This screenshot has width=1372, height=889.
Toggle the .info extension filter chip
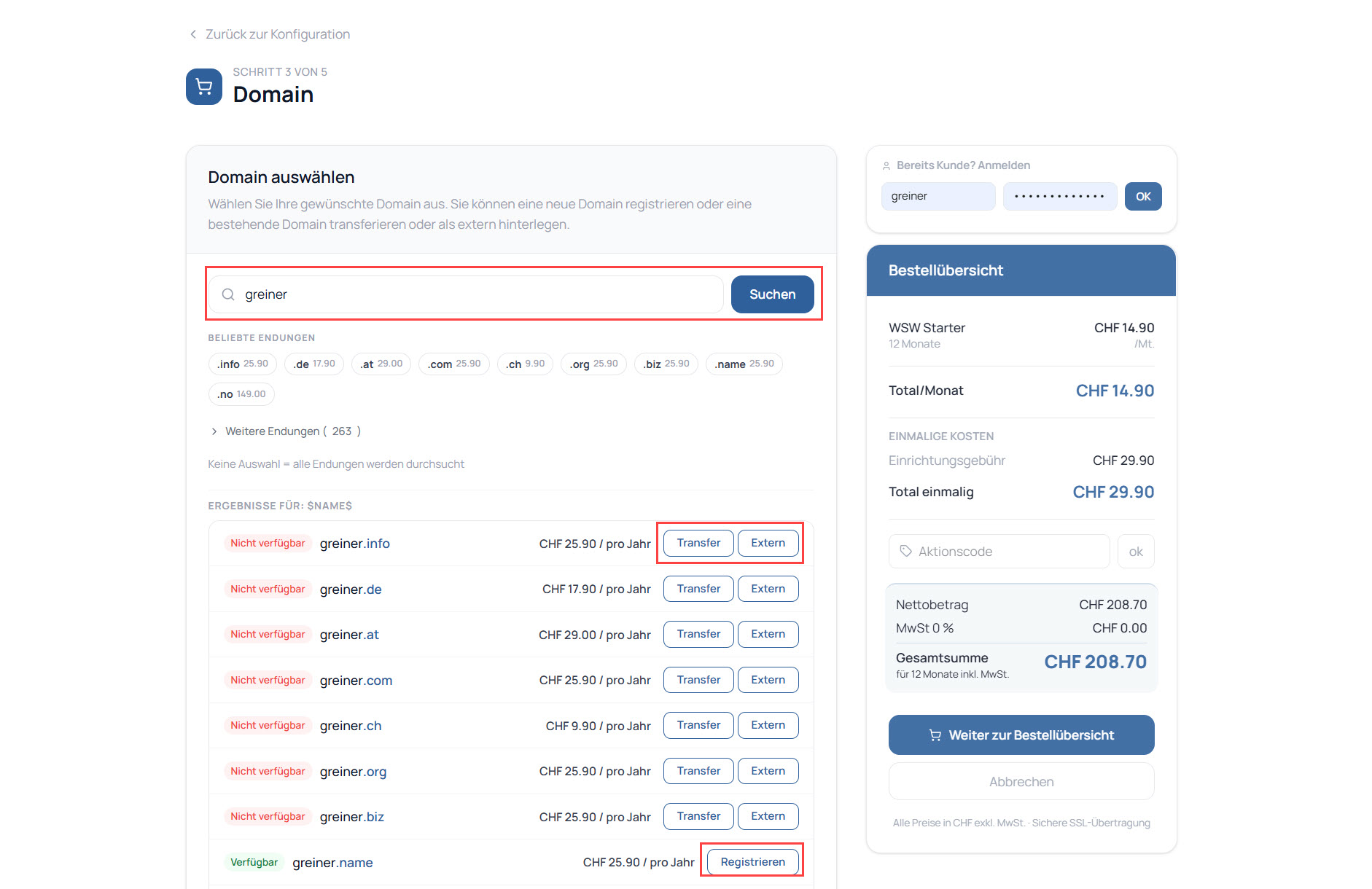(x=242, y=364)
